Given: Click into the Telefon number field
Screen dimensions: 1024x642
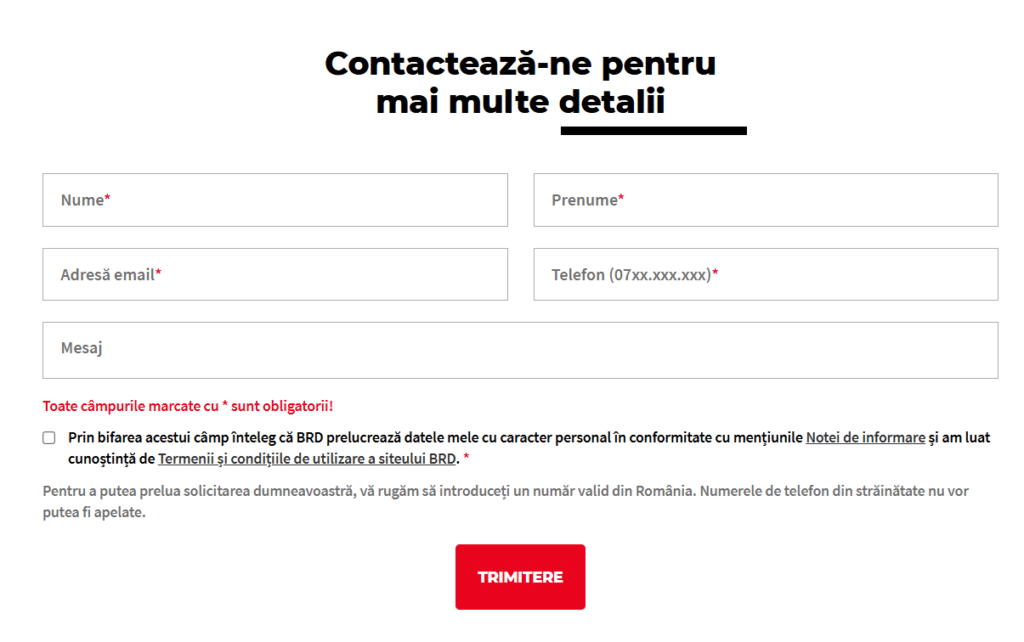Looking at the screenshot, I should coord(765,274).
